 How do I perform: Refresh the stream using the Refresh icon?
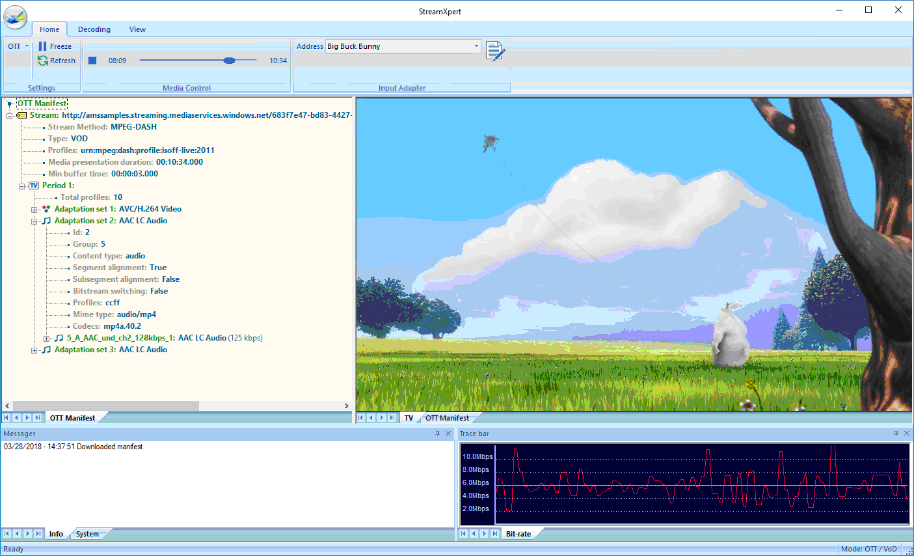[42, 60]
